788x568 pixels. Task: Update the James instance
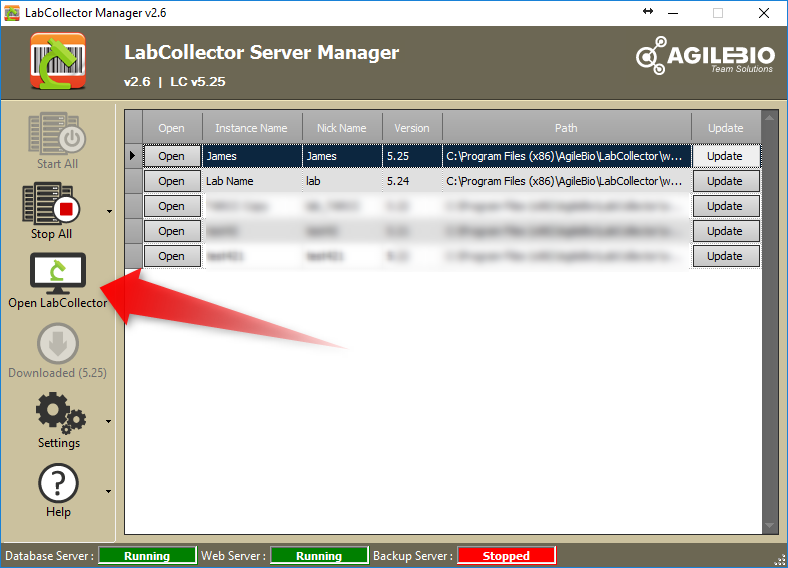[726, 156]
